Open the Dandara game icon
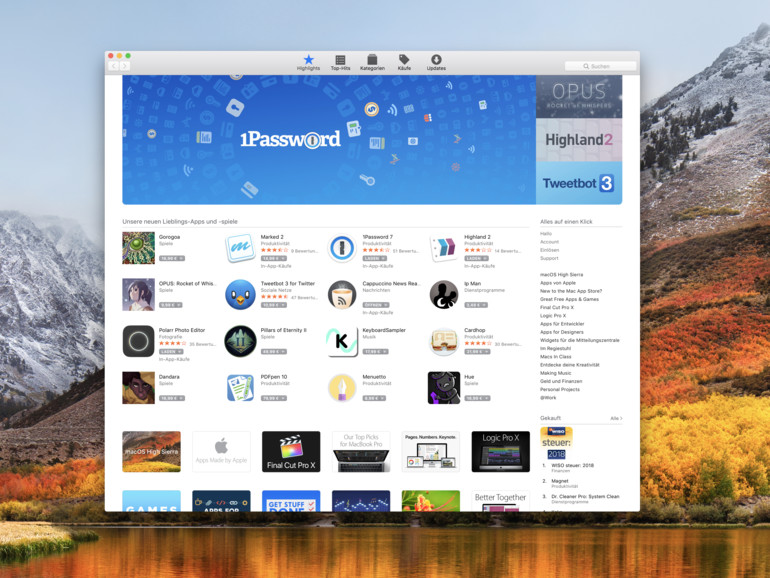This screenshot has height=578, width=770. [138, 388]
